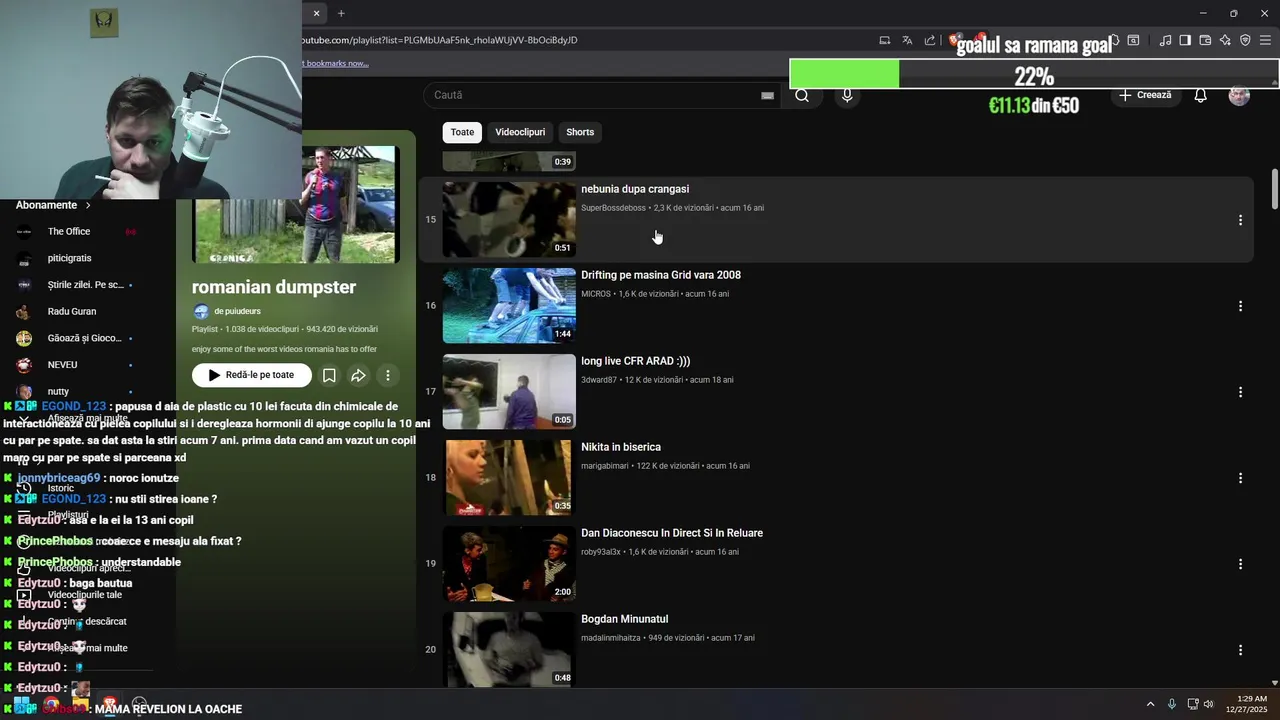Close the current browser tab
The image size is (1280, 720).
click(316, 13)
